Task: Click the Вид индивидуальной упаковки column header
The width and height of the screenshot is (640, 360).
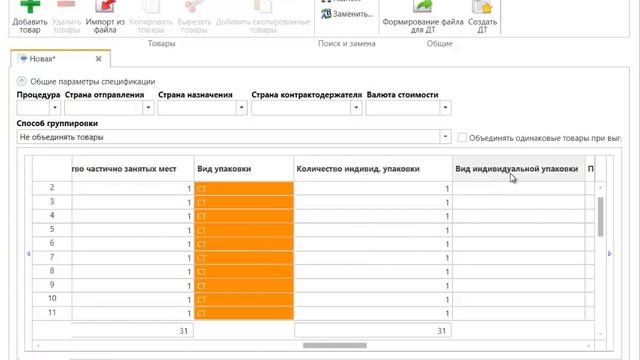Action: coord(518,169)
